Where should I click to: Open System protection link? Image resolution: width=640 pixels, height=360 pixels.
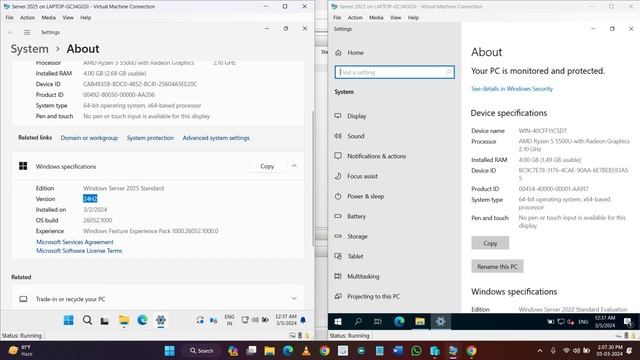[x=150, y=138]
